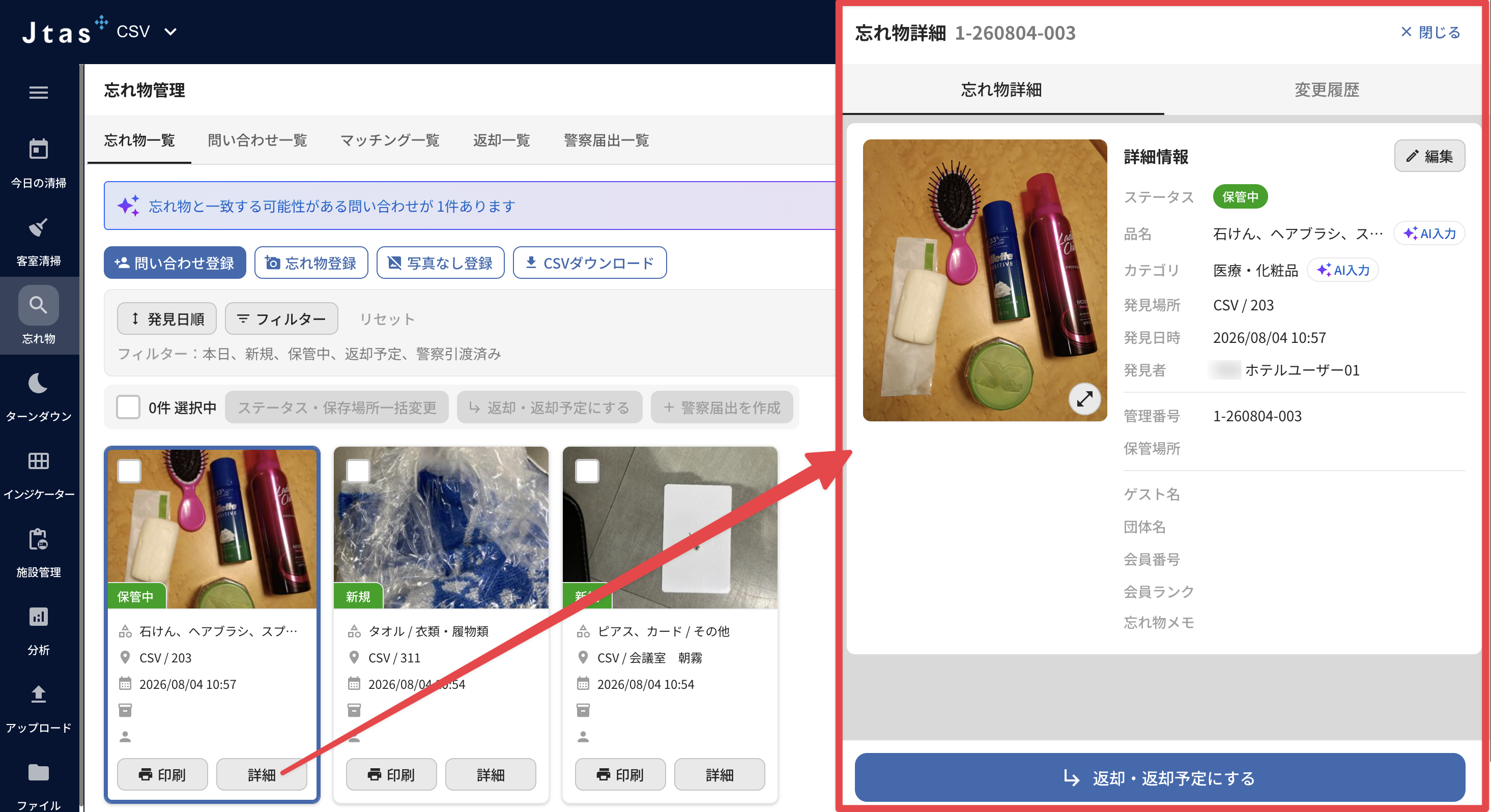
Task: Switch to the マッチング一覧 tab
Action: (389, 140)
